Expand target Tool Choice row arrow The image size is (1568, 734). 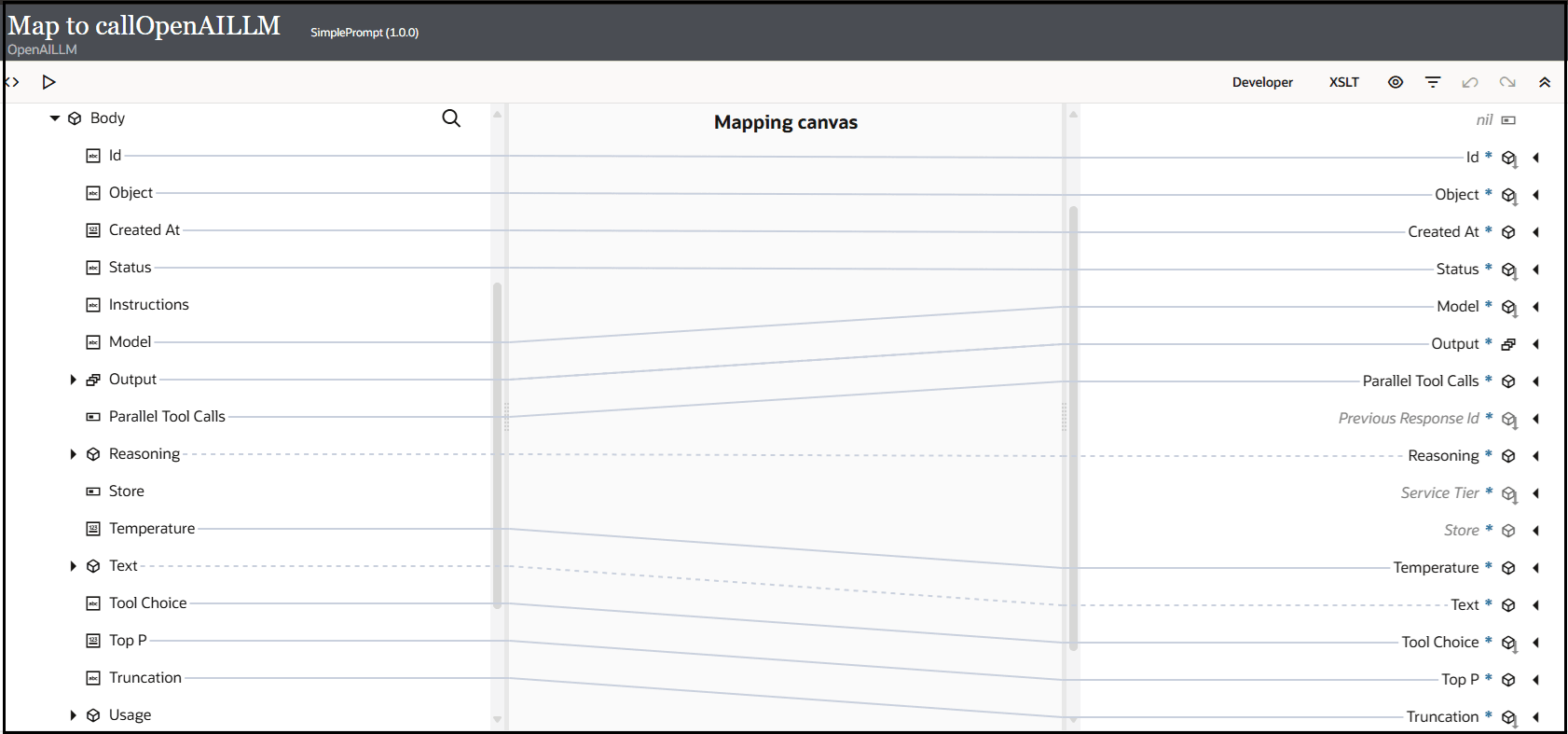tap(1535, 643)
